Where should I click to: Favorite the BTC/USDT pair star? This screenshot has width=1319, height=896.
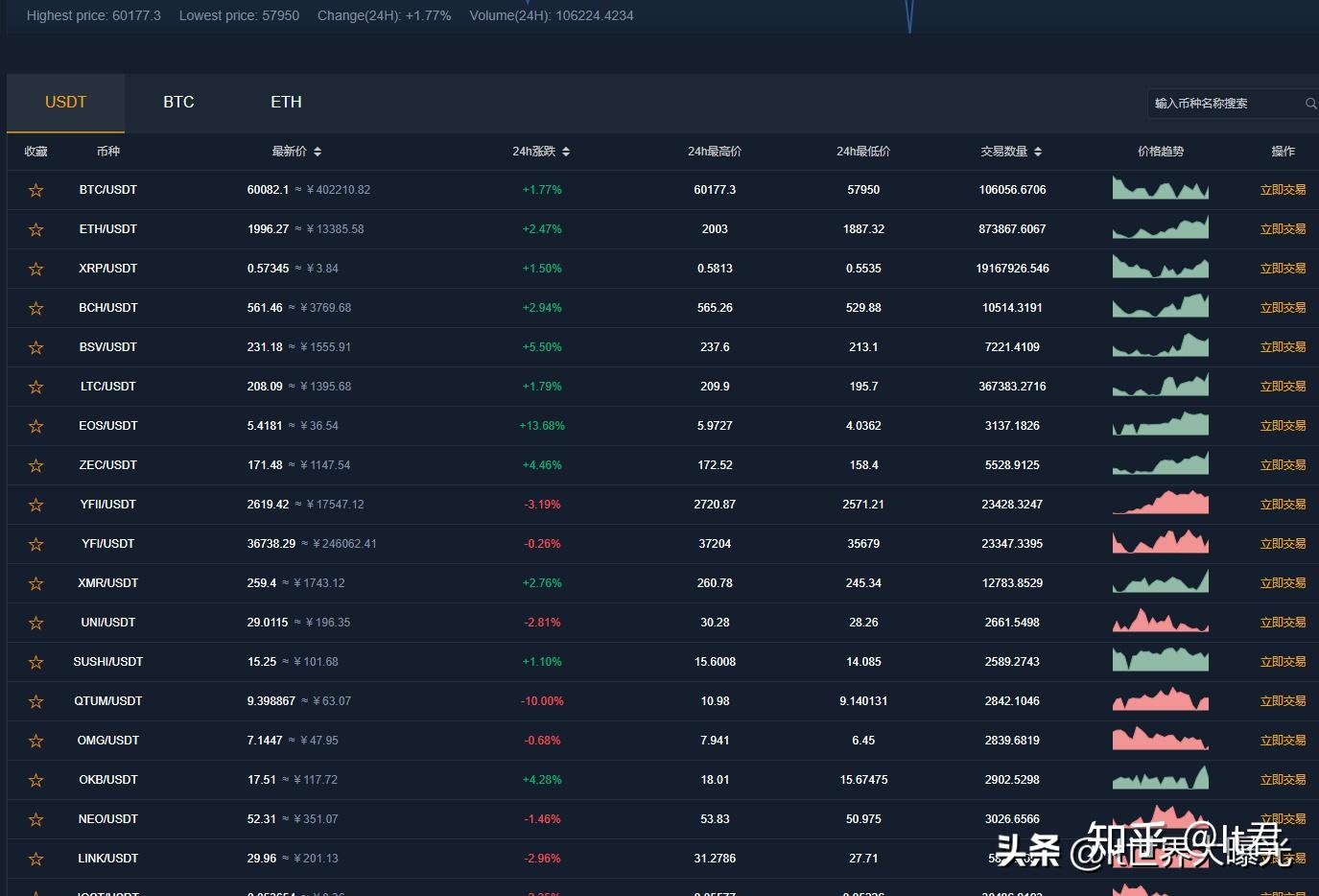click(x=35, y=190)
